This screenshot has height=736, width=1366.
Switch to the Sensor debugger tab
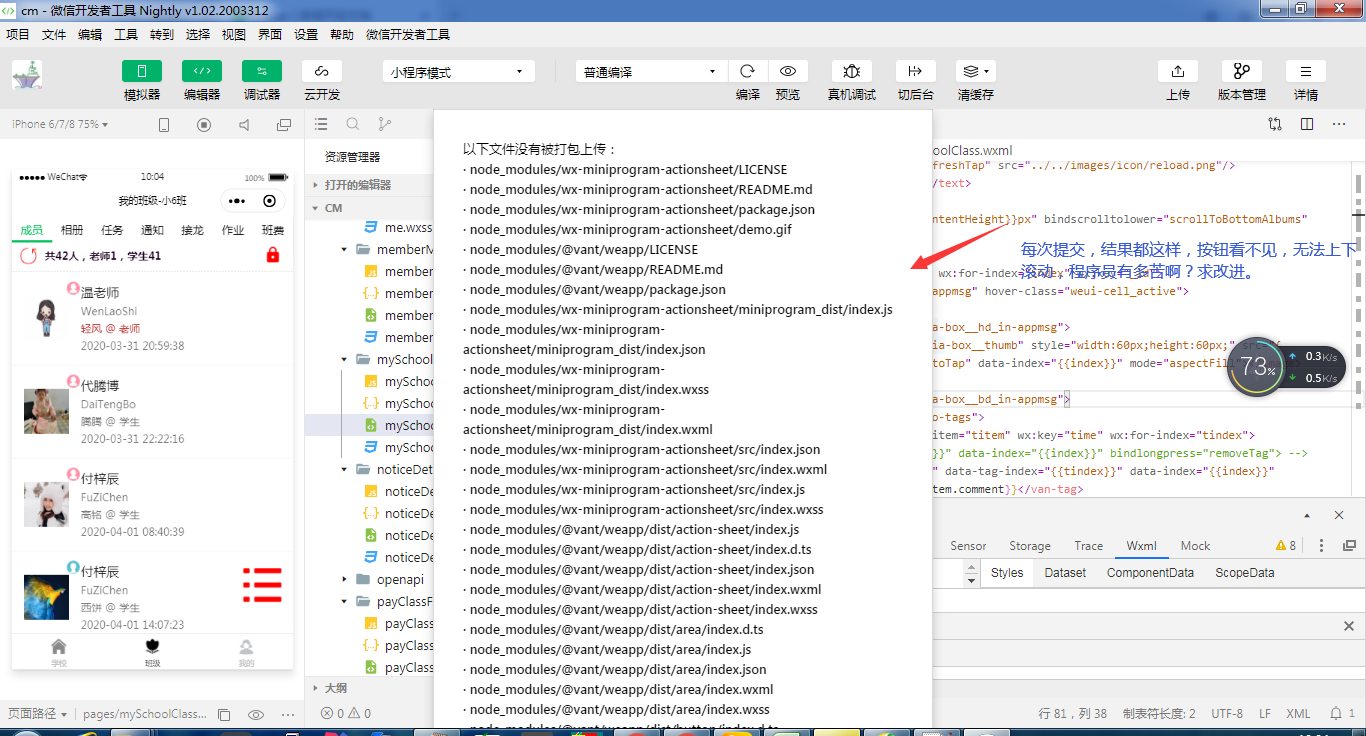pos(968,546)
